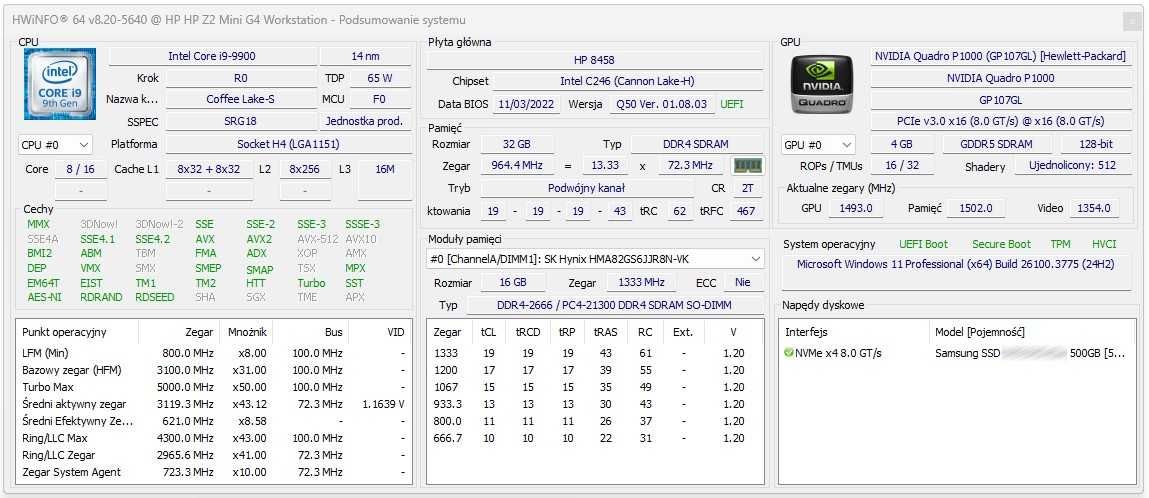Click the green memory module icon
This screenshot has height=498, width=1149.
tap(748, 166)
